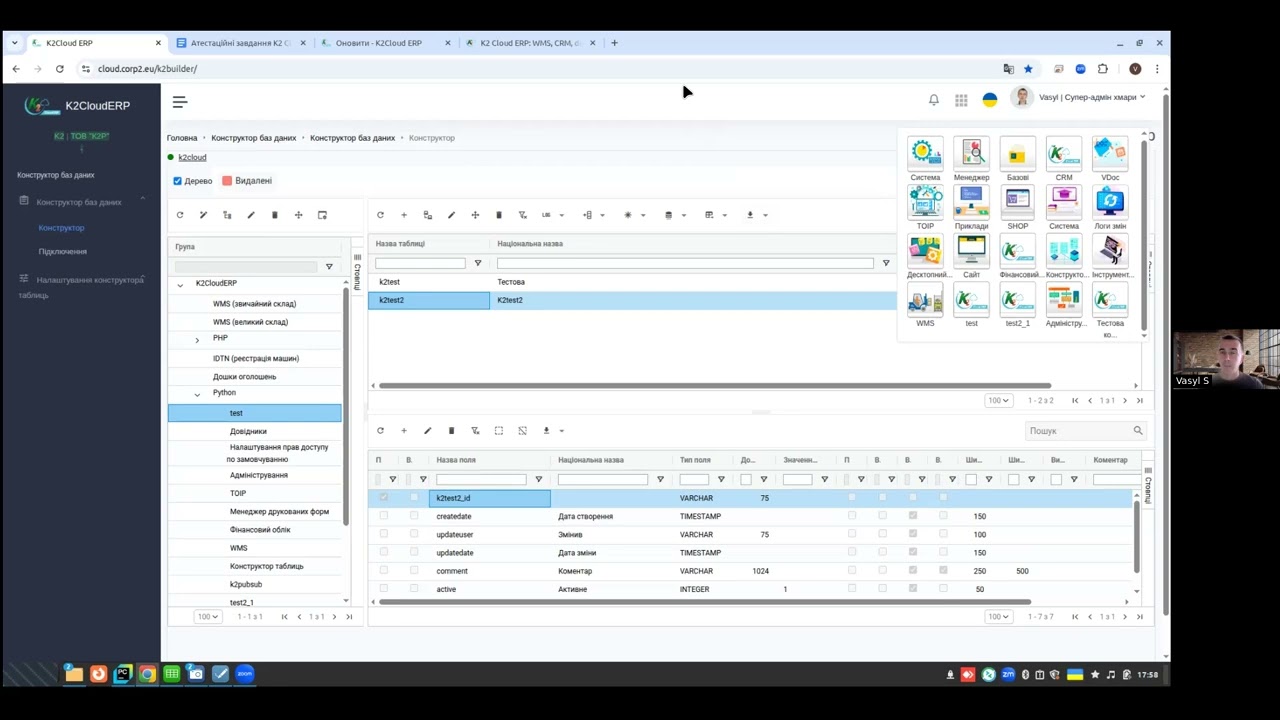This screenshot has width=1280, height=720.
Task: Open Налаштування конструктора таблиць sidebar item
Action: coord(80,287)
